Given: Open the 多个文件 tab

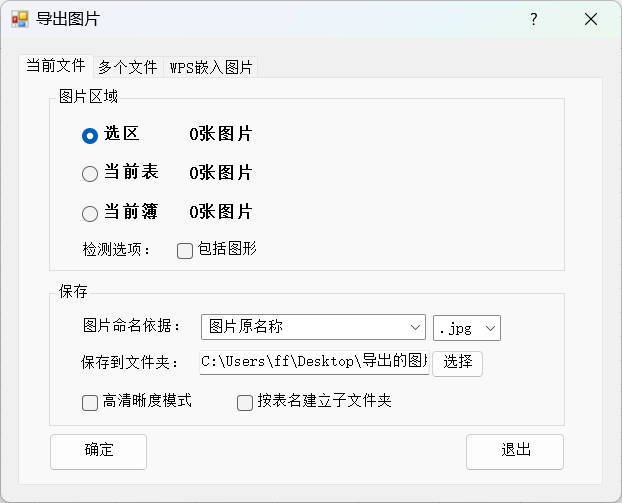Looking at the screenshot, I should (x=128, y=67).
